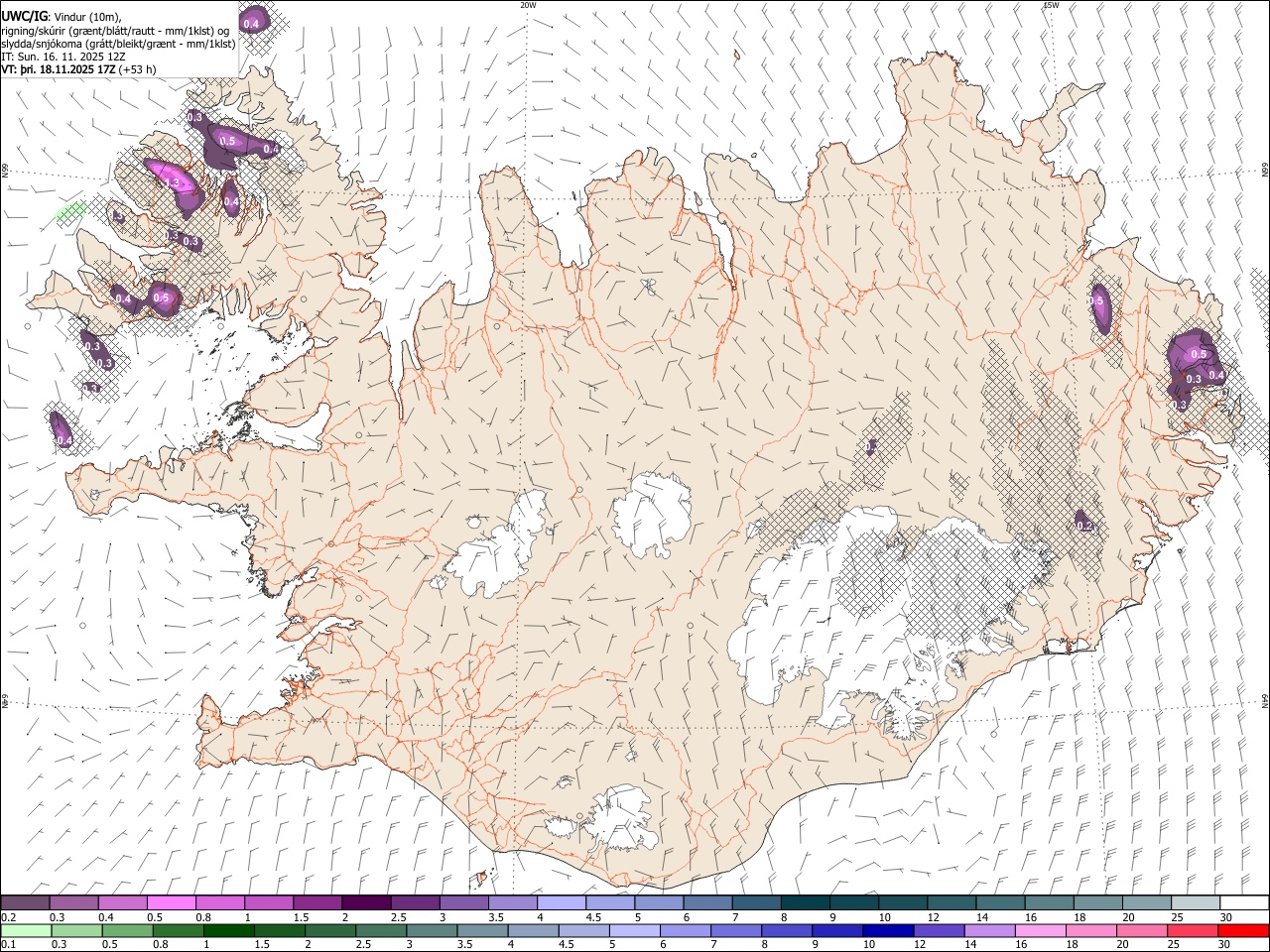Click the 'rigning/skúrir (grænt/blátt/rautt' caption line
This screenshot has width=1270, height=952.
click(x=114, y=31)
